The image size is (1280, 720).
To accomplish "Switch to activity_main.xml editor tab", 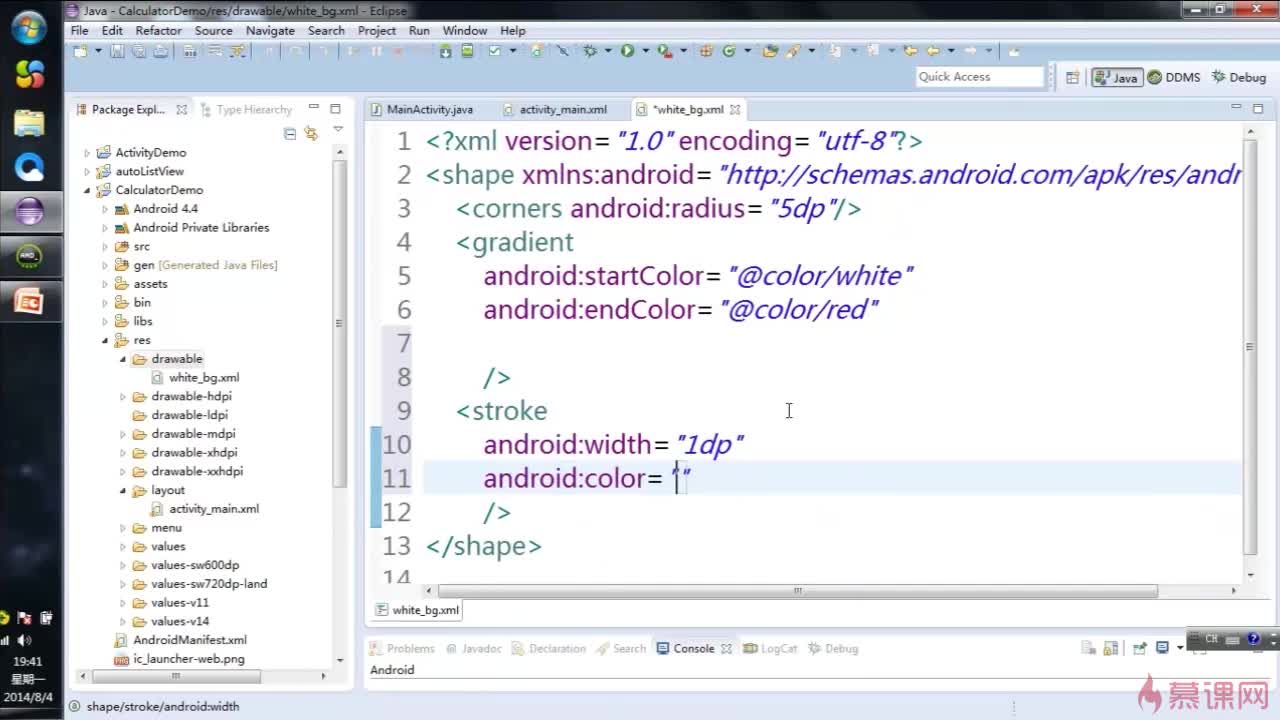I will point(556,110).
